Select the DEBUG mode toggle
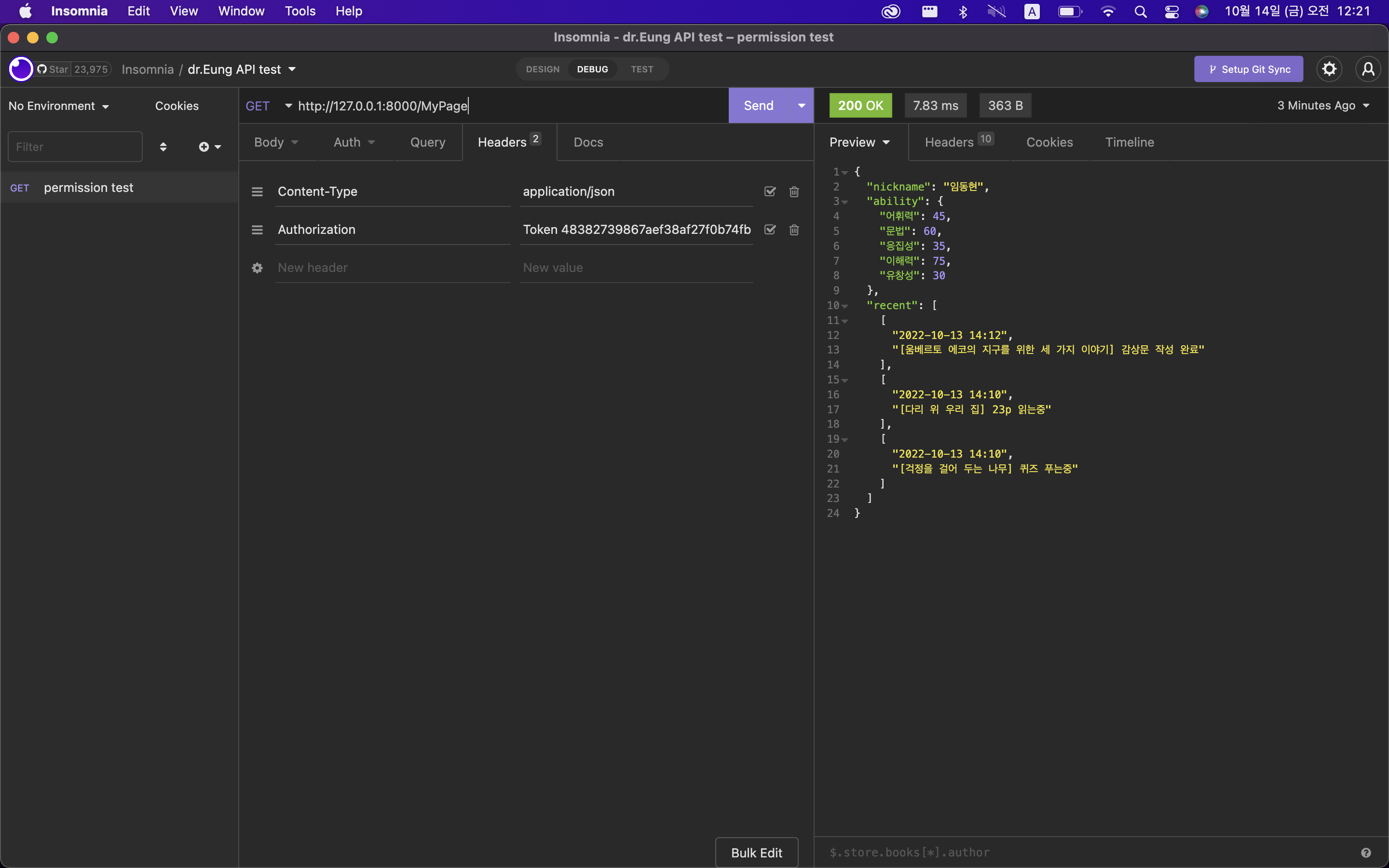This screenshot has height=868, width=1389. click(592, 69)
